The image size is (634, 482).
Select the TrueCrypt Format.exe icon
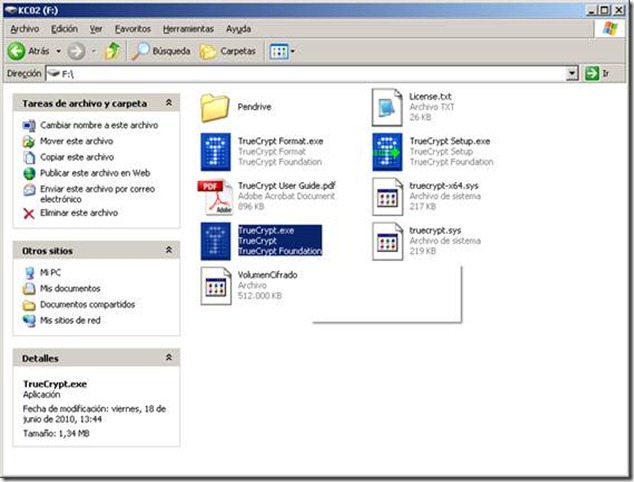coord(216,152)
